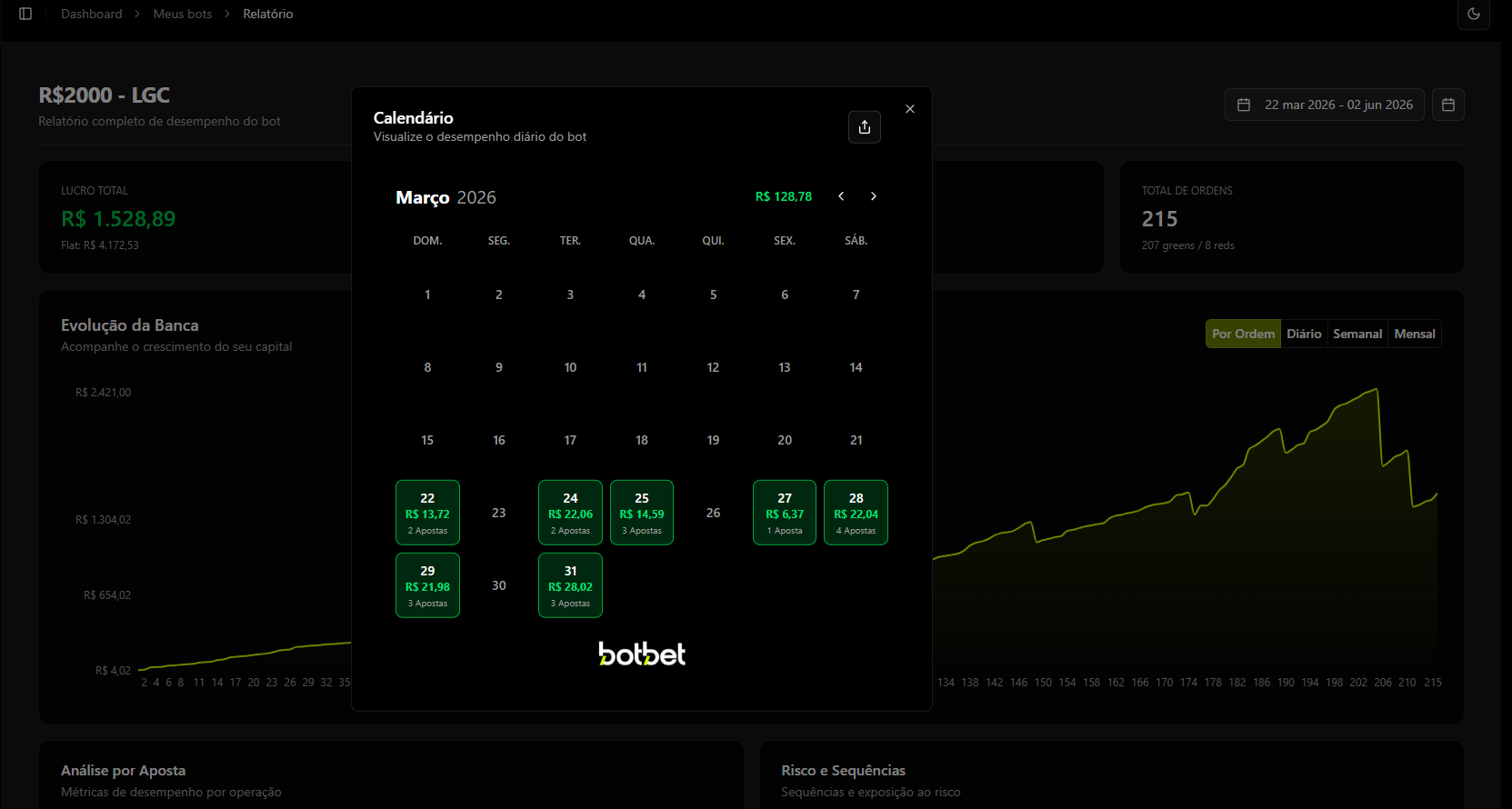Click the R$ 2.421,00 axis label
The height and width of the screenshot is (809, 1512).
coord(103,393)
